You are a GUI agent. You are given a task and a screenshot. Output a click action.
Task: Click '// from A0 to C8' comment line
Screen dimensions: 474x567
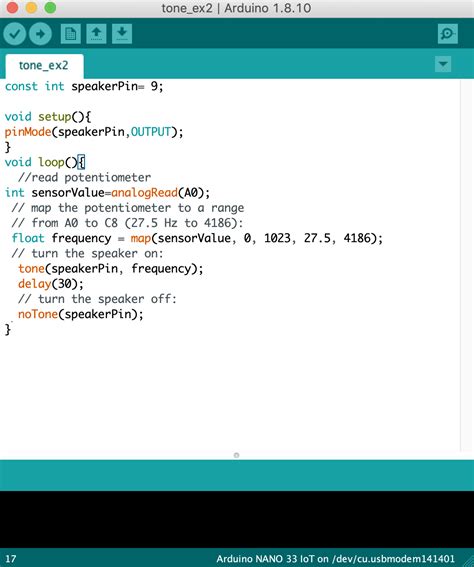click(x=127, y=223)
